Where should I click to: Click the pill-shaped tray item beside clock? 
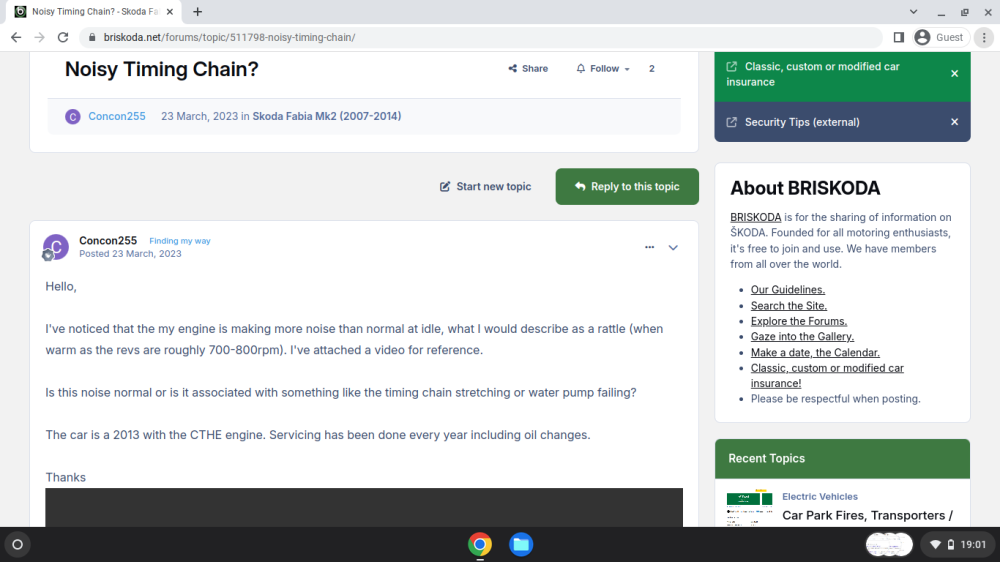[x=889, y=545]
